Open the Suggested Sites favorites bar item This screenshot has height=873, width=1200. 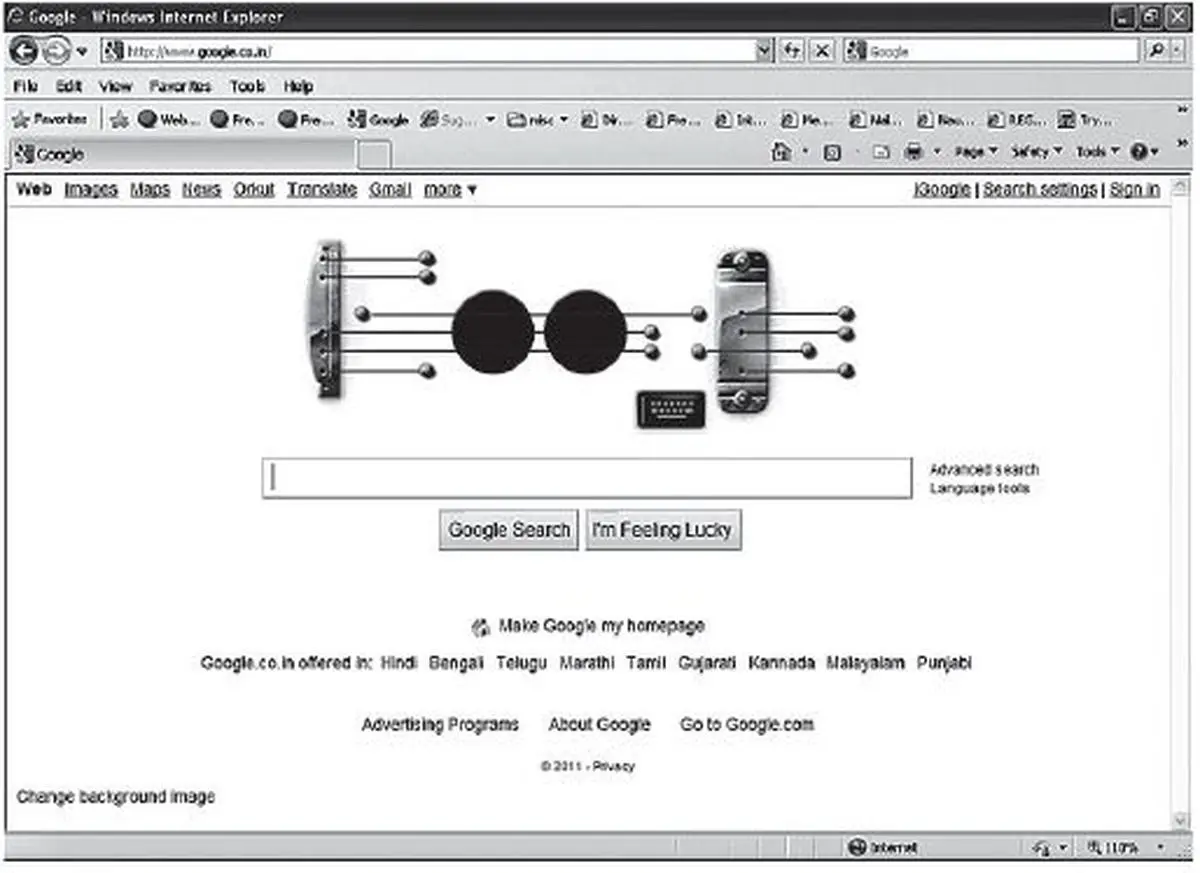point(449,120)
